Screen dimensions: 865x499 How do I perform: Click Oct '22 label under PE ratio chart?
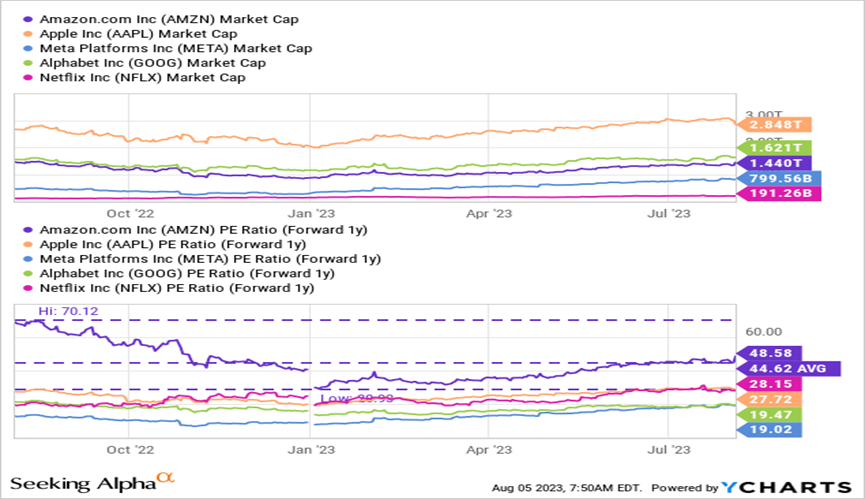[130, 450]
